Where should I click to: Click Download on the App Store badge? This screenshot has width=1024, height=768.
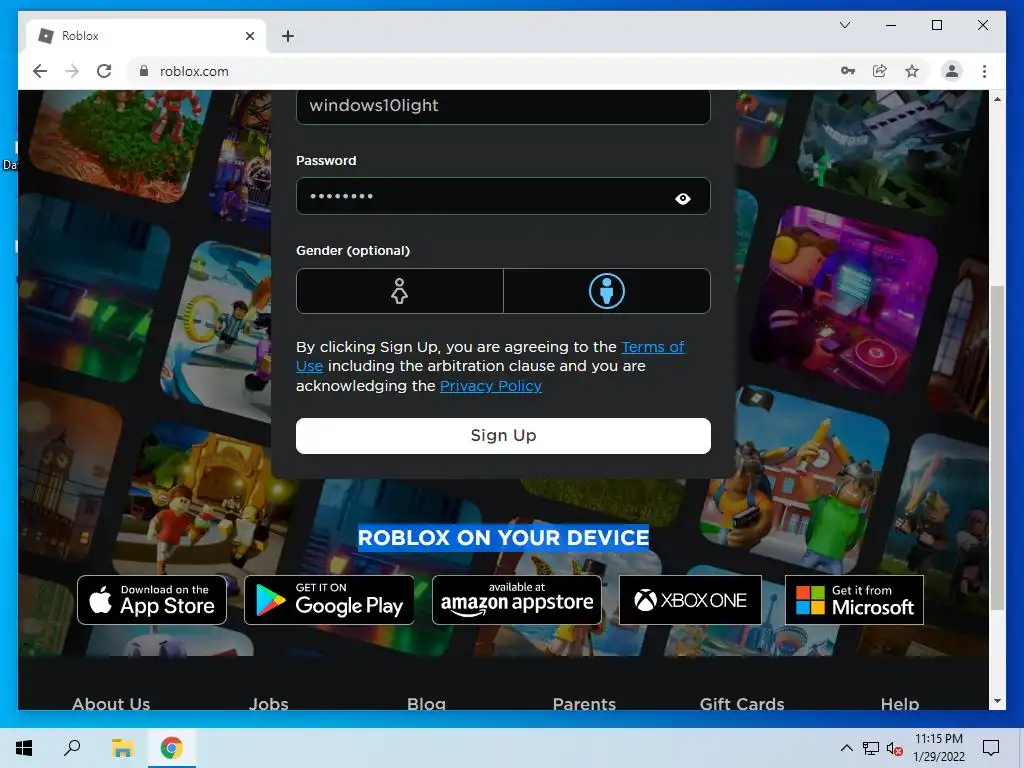coord(152,600)
